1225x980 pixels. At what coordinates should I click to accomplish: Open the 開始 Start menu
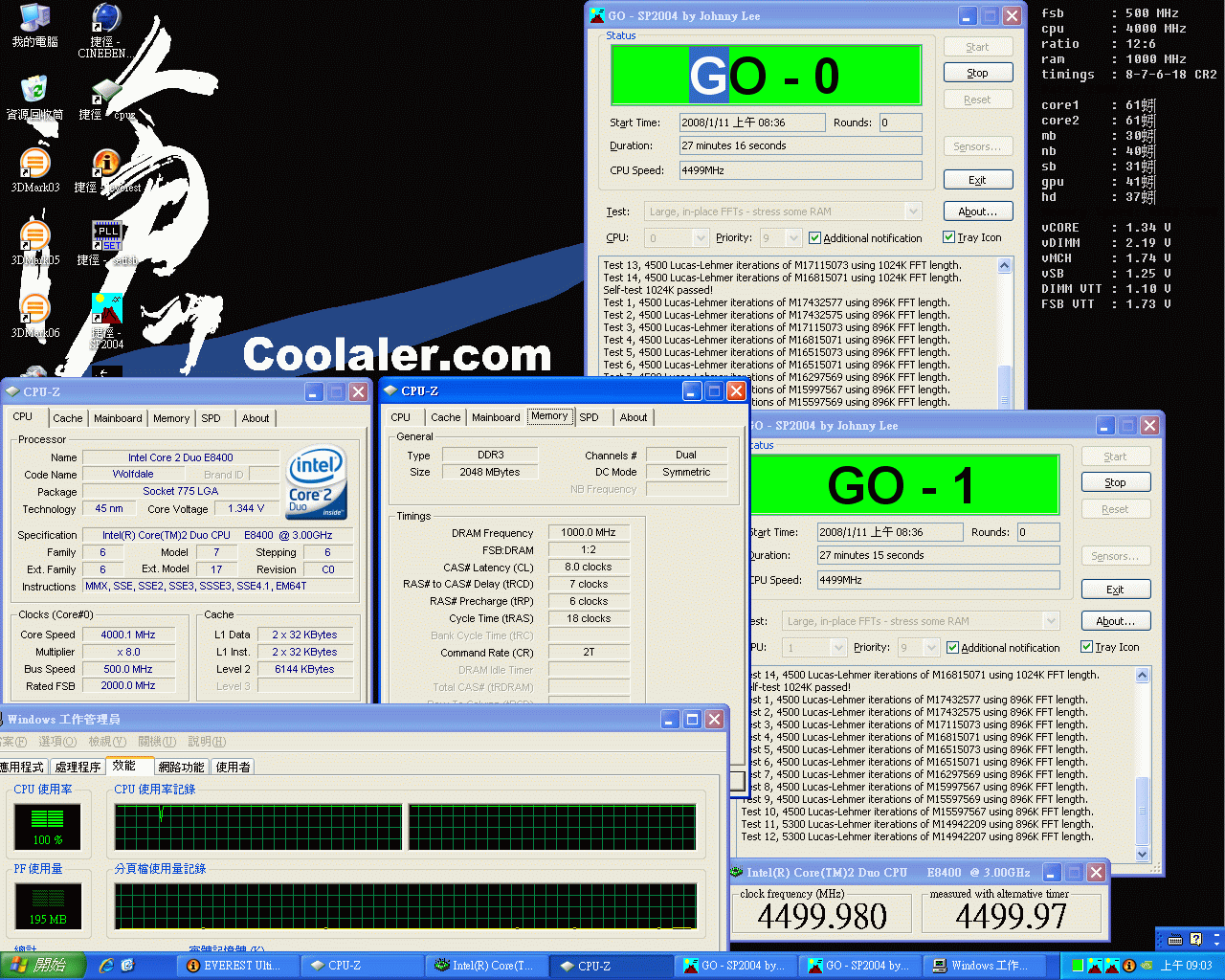coord(43,966)
